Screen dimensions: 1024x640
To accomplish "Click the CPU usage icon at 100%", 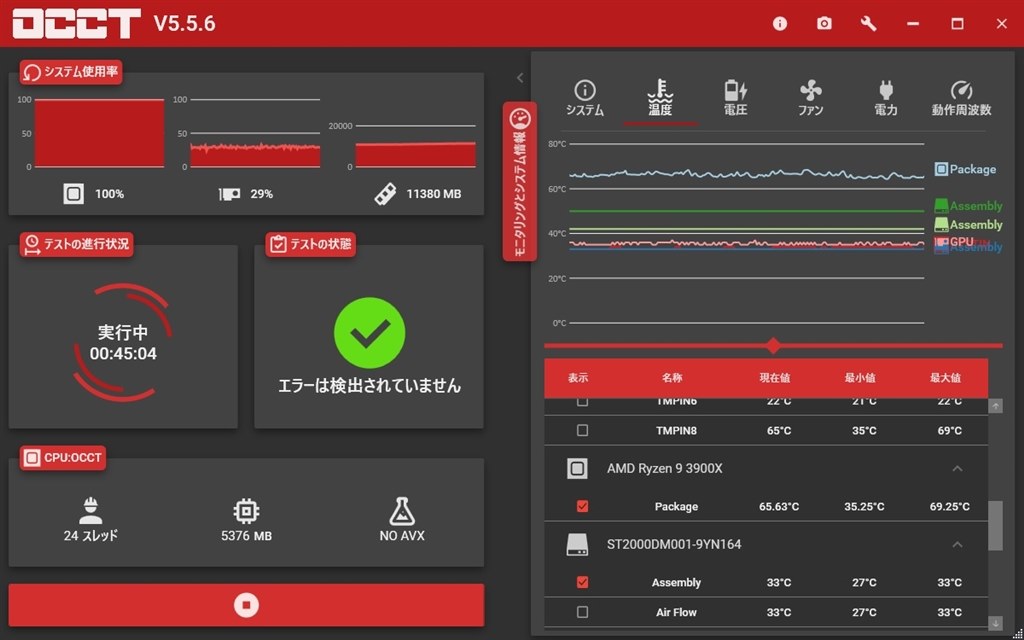I will pos(73,193).
